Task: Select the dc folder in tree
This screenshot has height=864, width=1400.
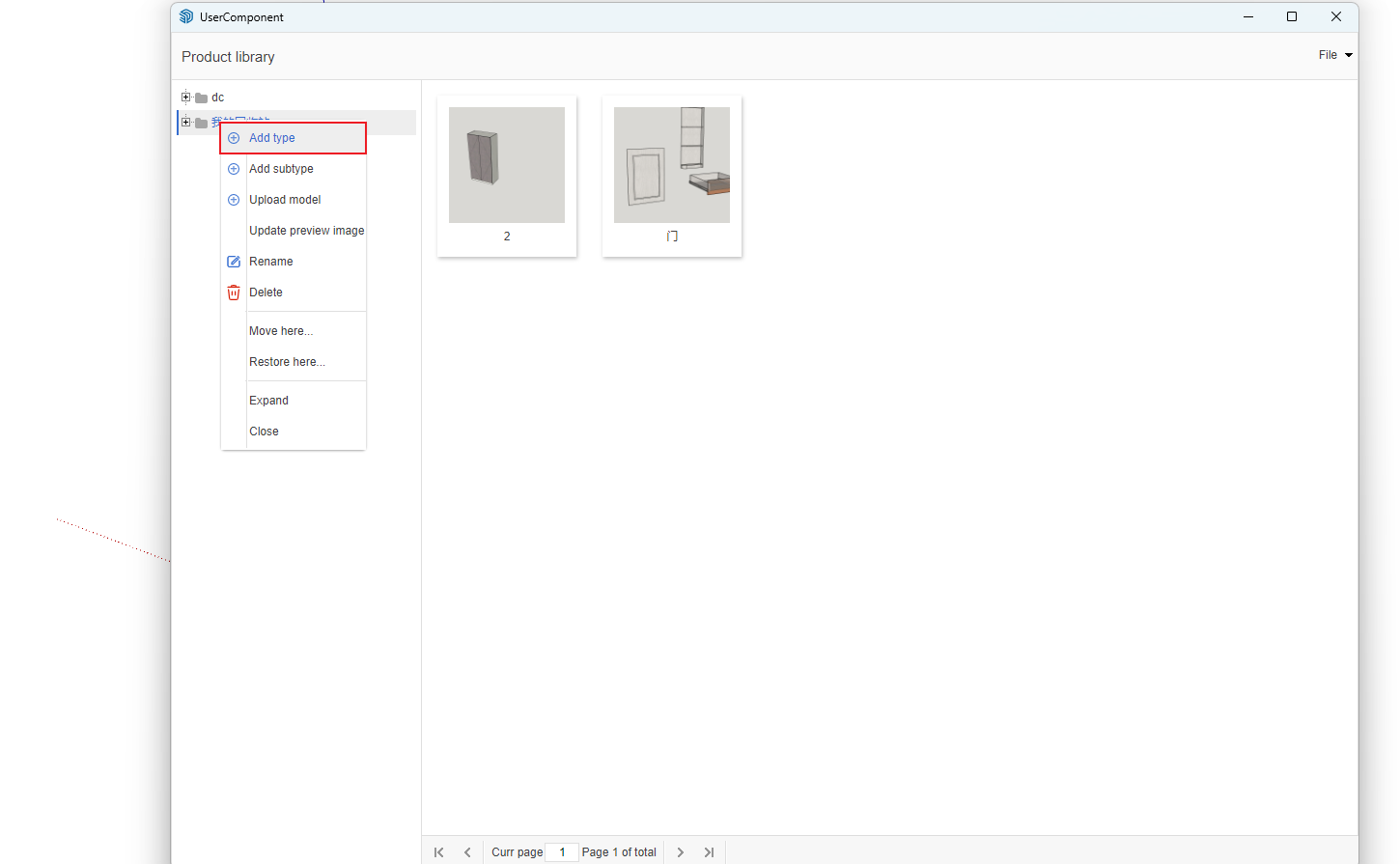Action: (x=217, y=98)
